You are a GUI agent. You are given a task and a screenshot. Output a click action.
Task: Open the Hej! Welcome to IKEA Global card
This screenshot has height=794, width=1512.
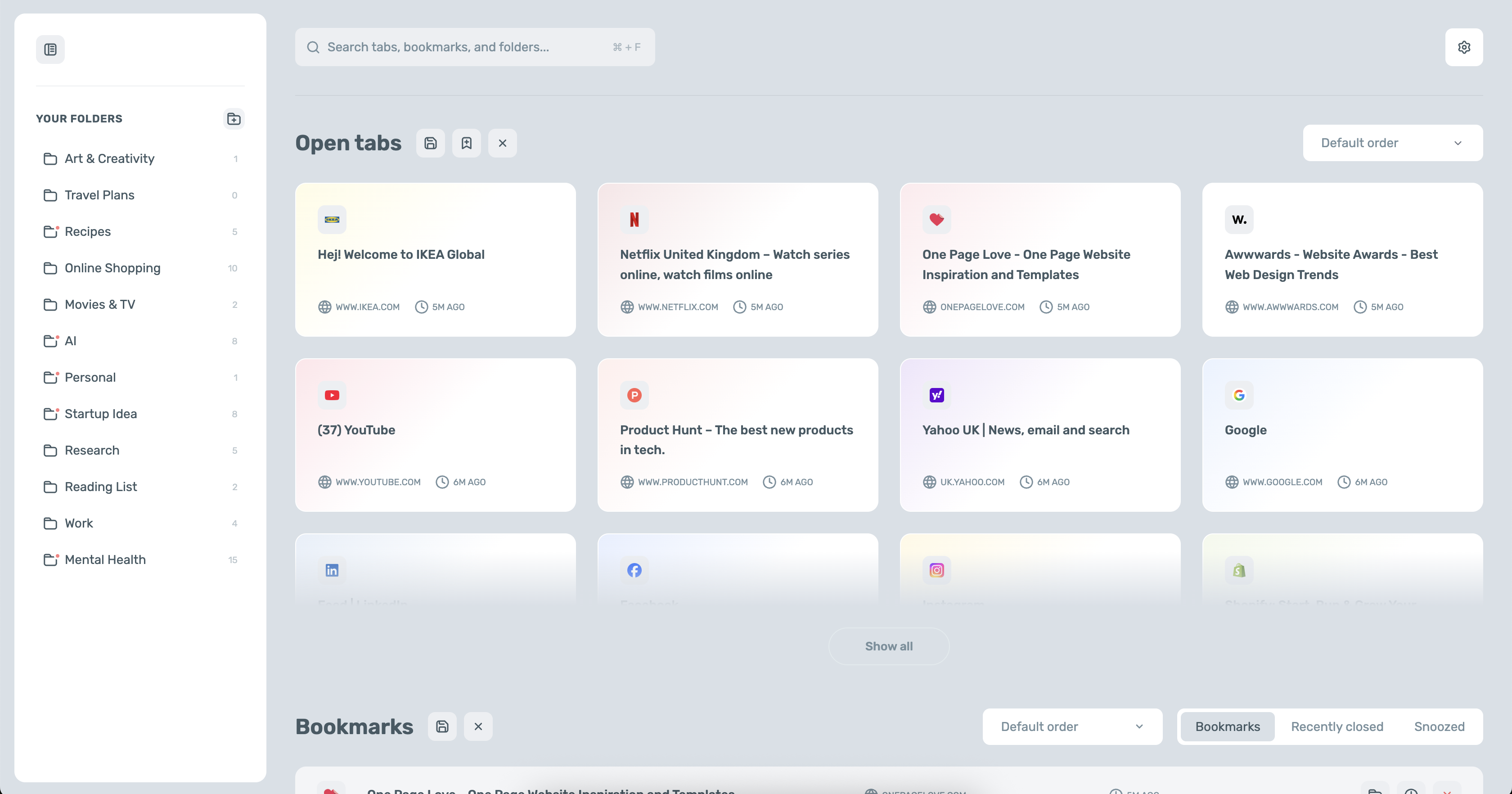pos(436,260)
